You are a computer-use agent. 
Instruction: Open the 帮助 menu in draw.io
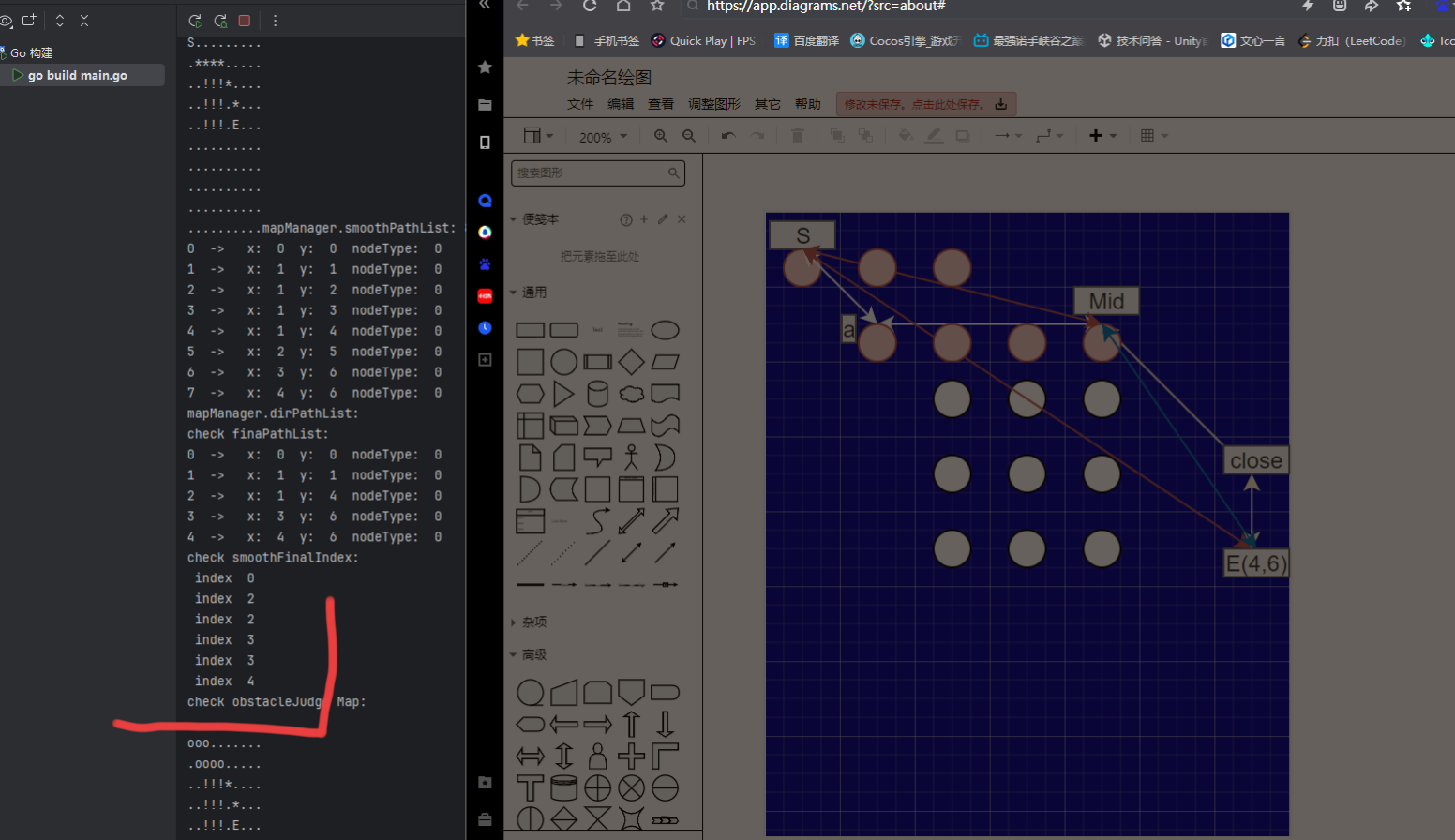[x=808, y=104]
